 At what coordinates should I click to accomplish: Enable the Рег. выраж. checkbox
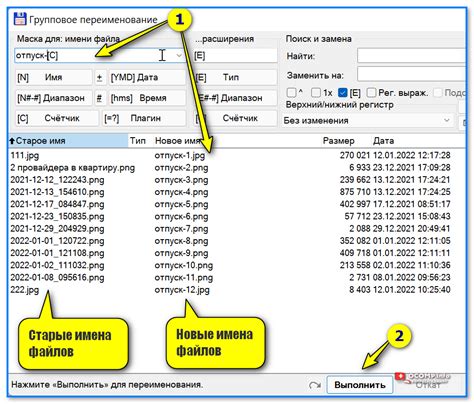pos(371,92)
